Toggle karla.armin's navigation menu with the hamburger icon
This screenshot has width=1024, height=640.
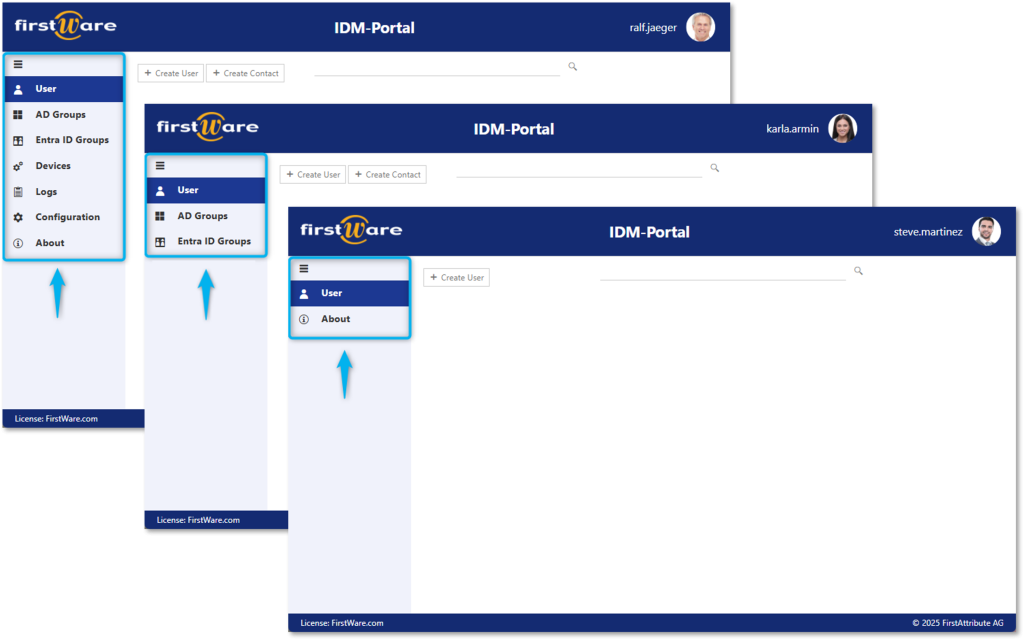tap(159, 165)
